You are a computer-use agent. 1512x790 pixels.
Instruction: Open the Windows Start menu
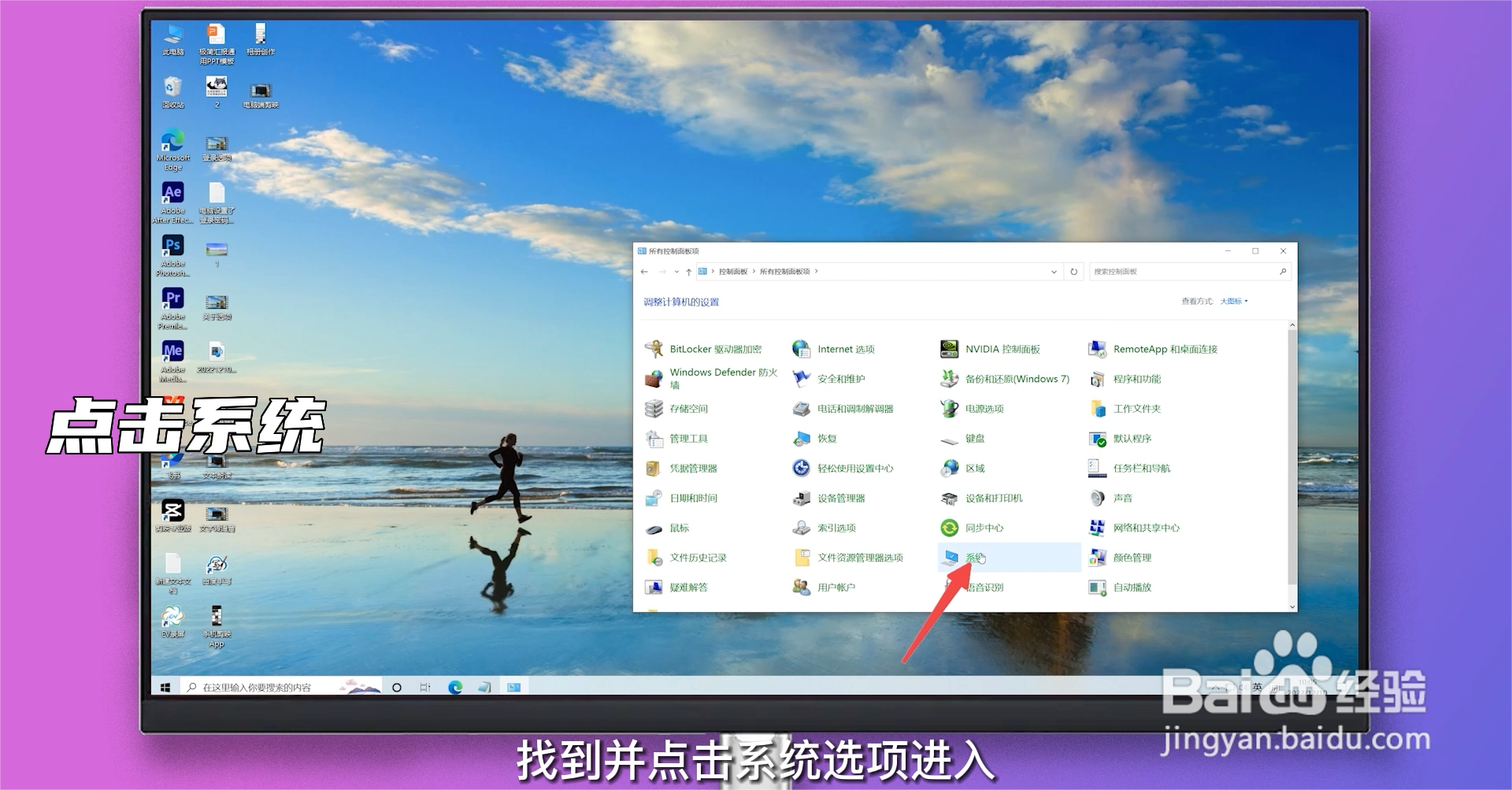165,688
